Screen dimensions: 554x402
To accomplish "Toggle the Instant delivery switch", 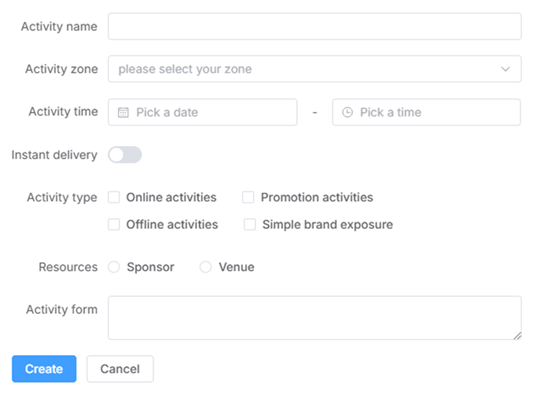I will 125,155.
